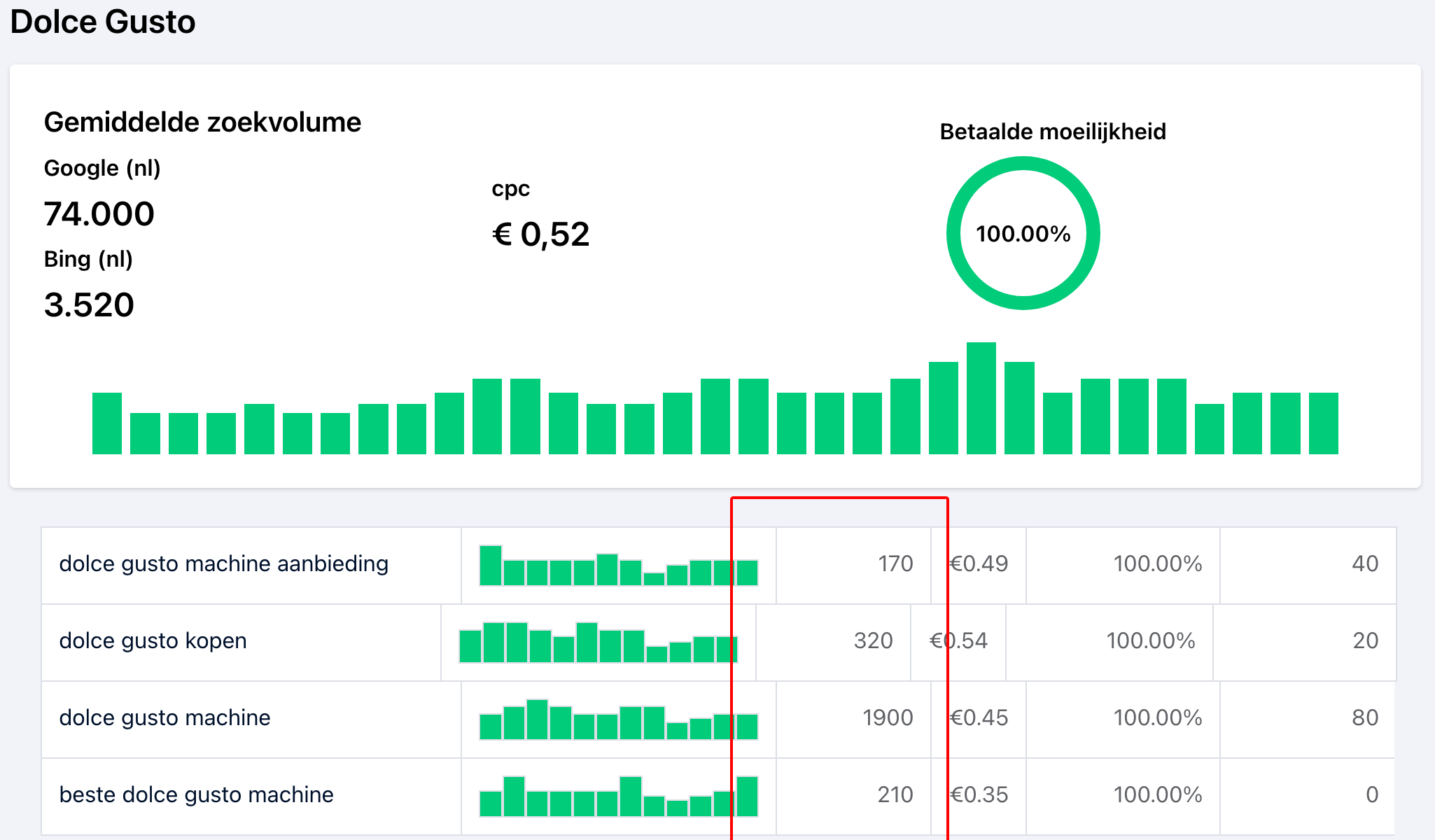This screenshot has width=1435, height=840.
Task: Click the trend sparkline for dolce gusto machine aanbieding
Action: pyautogui.click(x=619, y=566)
